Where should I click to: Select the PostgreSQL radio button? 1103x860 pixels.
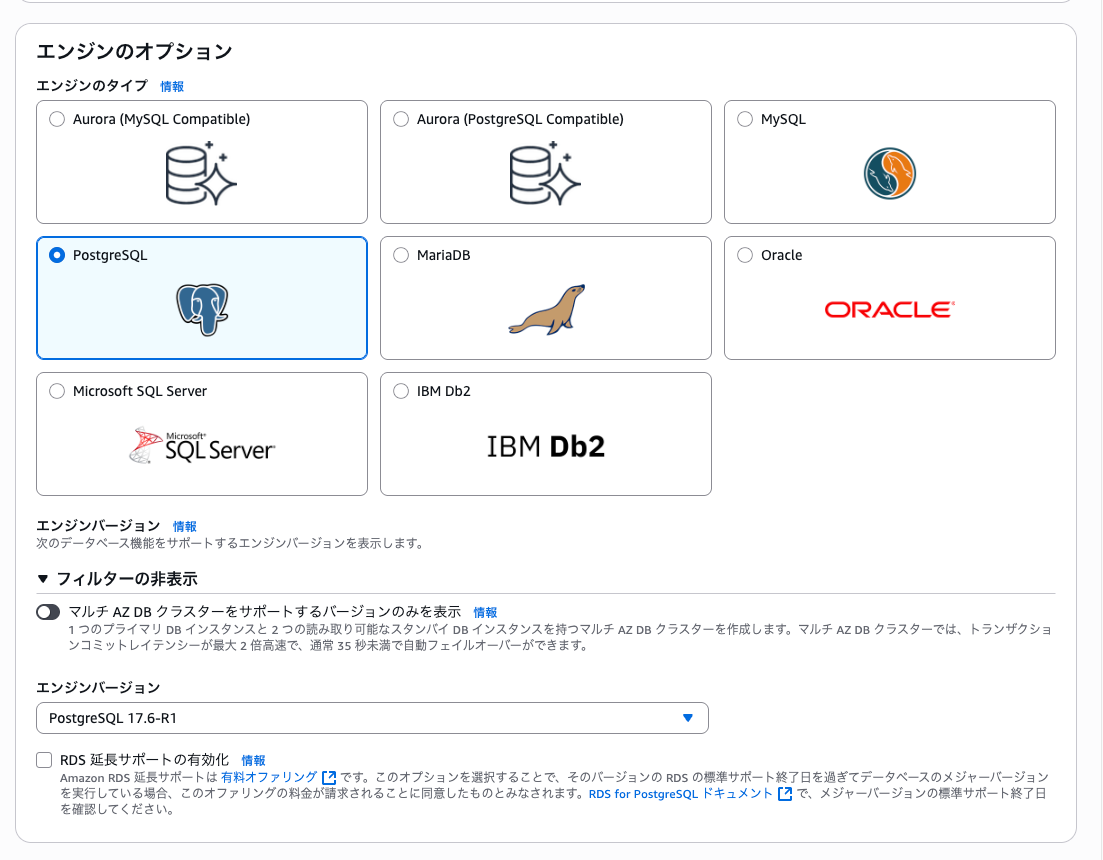57,255
